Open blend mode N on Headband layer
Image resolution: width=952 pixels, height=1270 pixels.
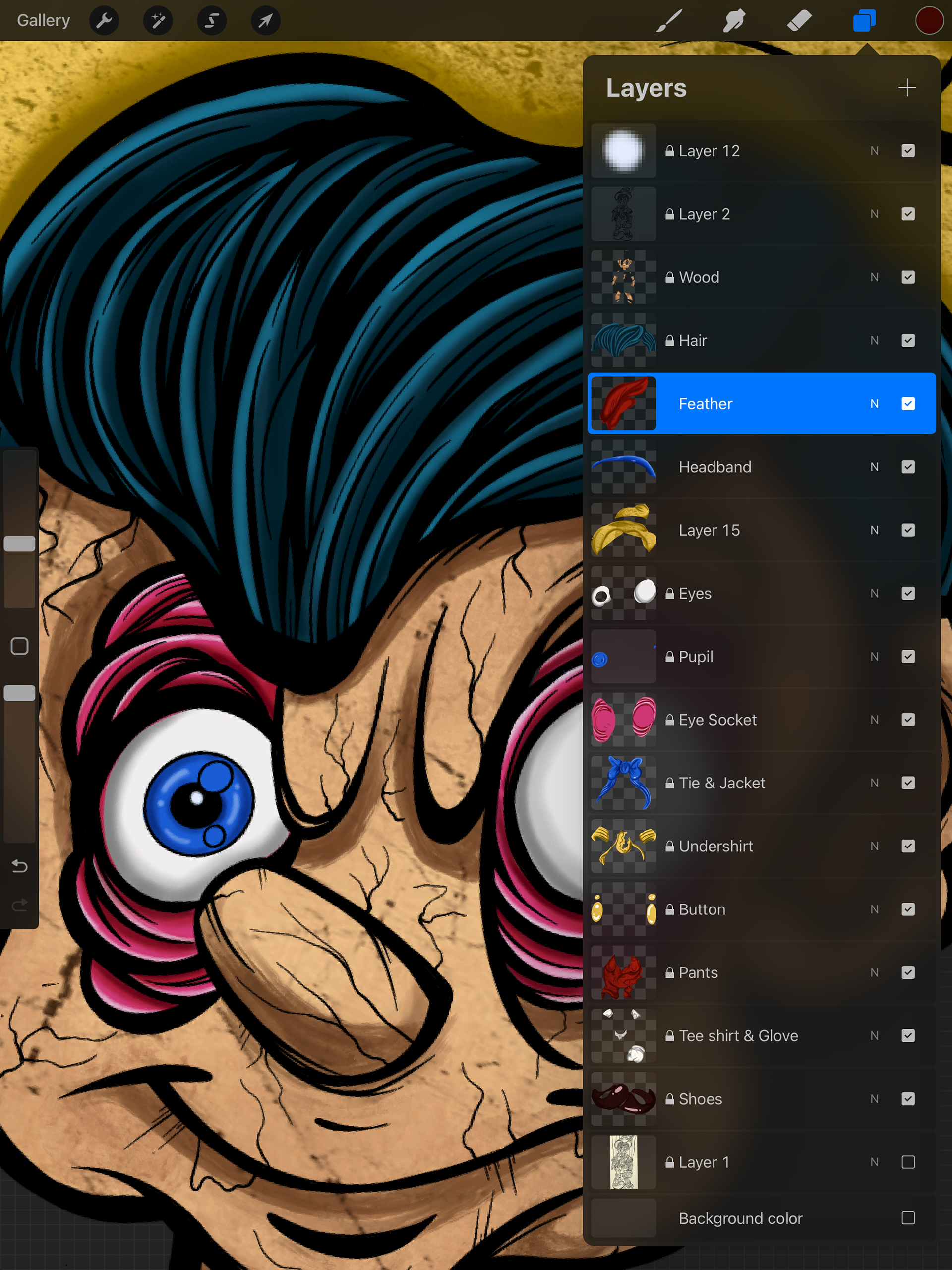click(x=874, y=467)
